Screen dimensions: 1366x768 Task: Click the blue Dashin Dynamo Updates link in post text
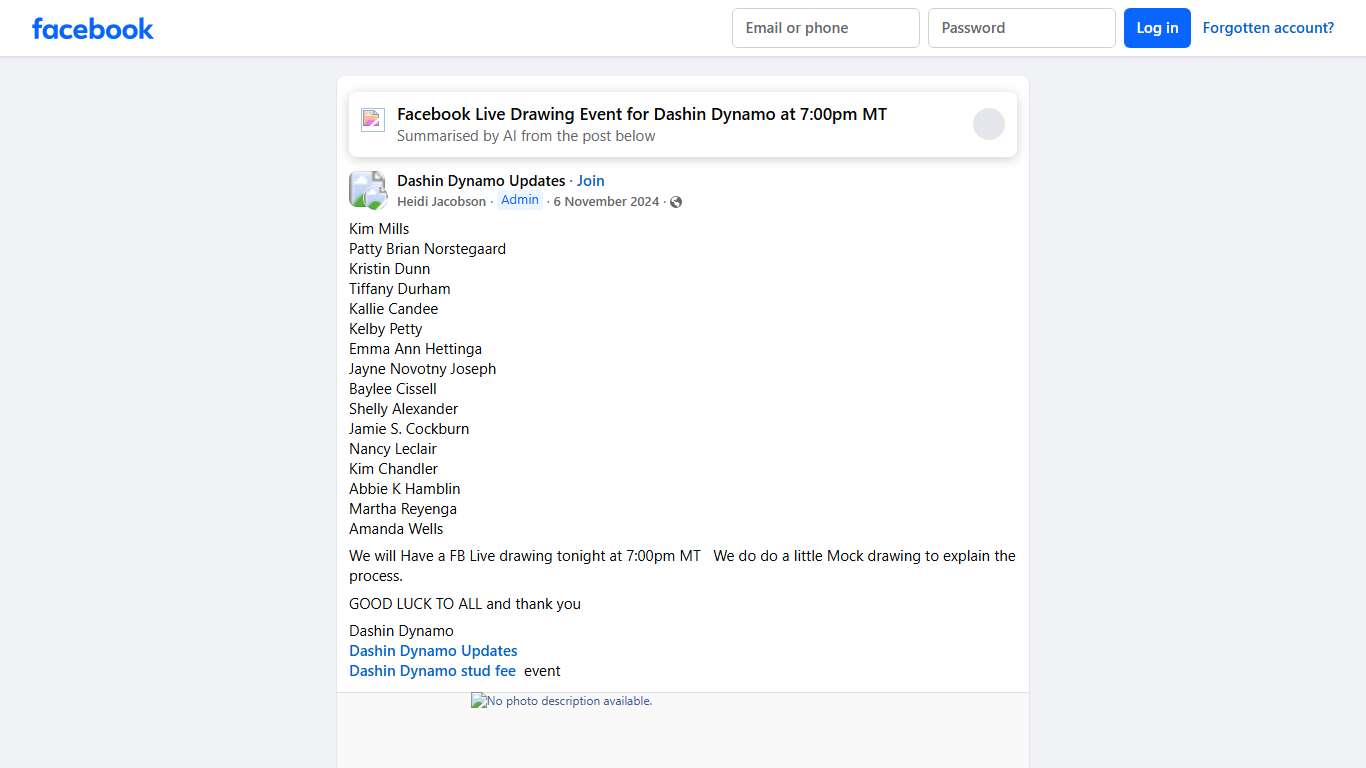click(433, 651)
